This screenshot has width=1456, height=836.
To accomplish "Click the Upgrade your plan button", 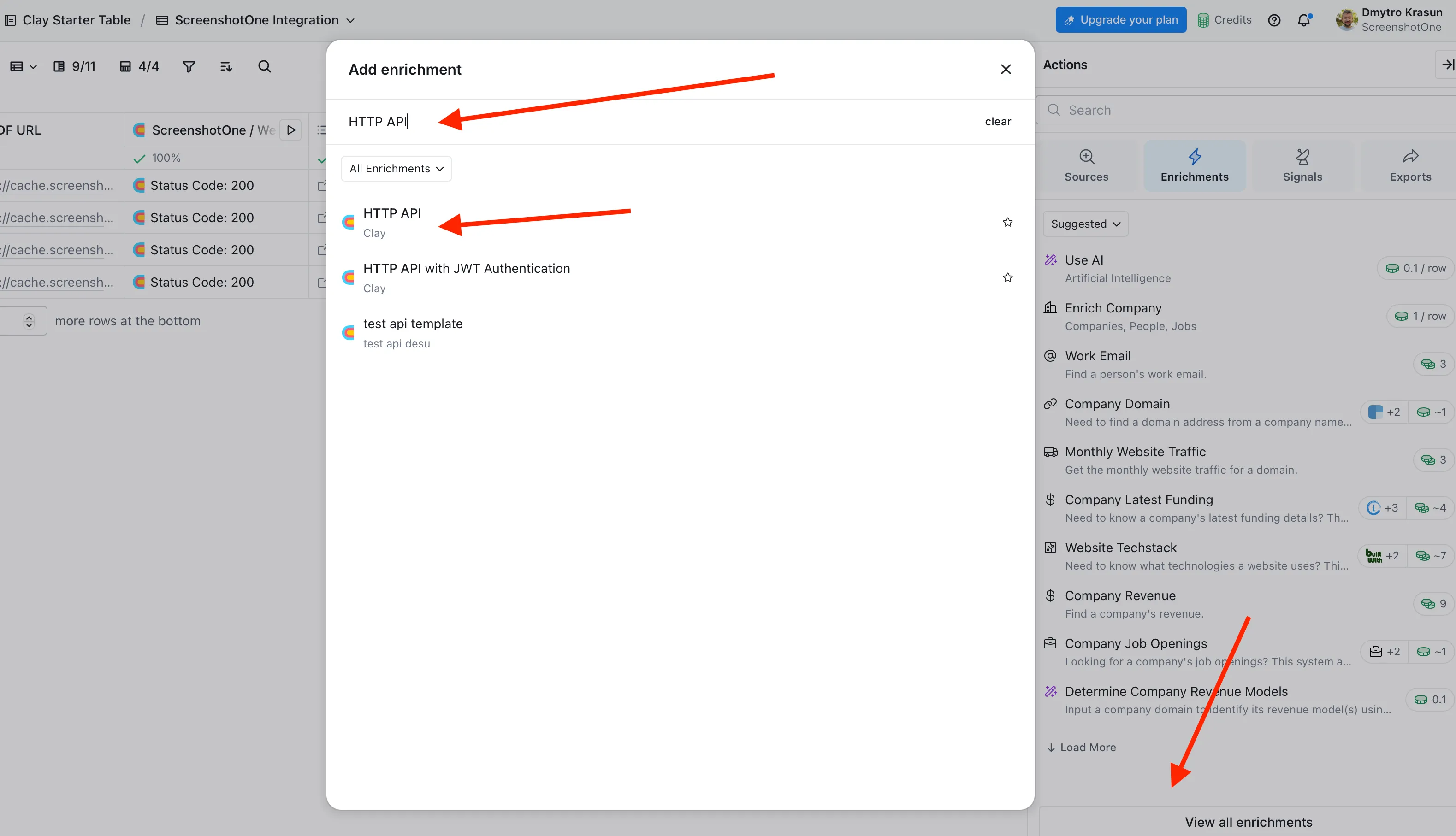I will (1119, 19).
